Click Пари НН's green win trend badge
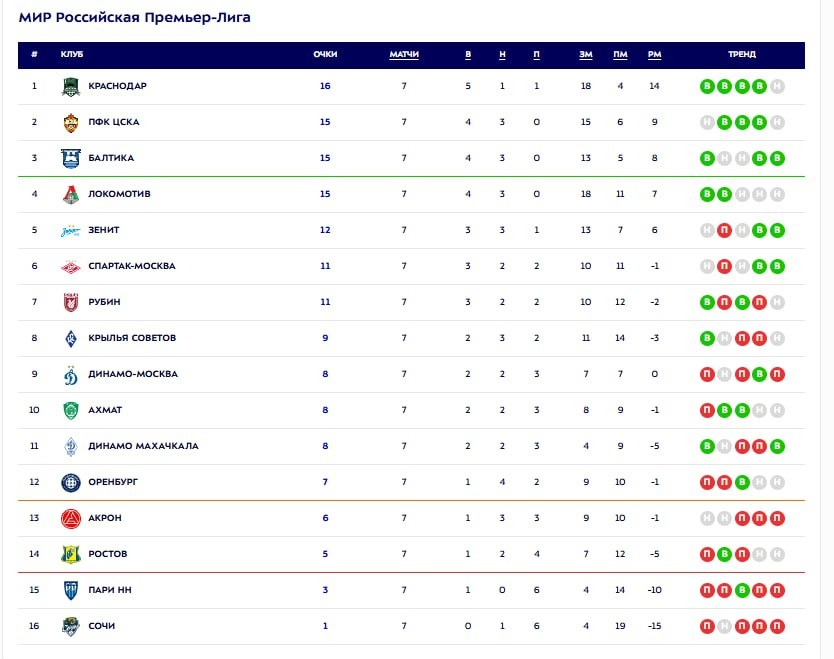The height and width of the screenshot is (659, 834). click(742, 590)
